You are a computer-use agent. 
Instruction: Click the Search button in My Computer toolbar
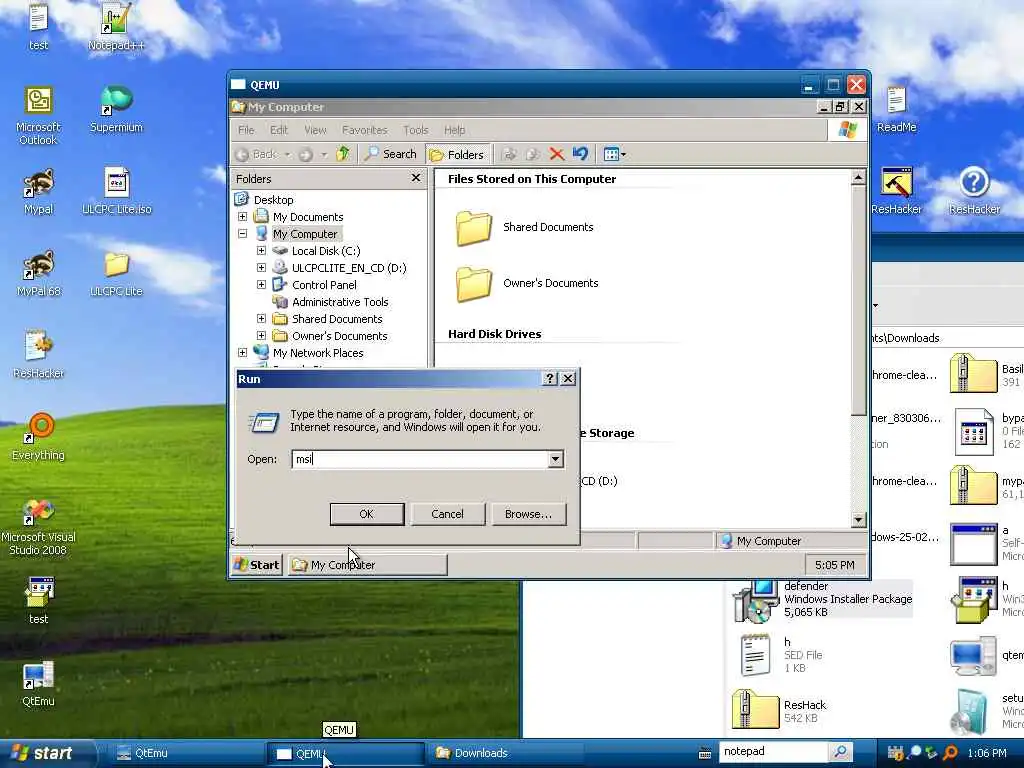[x=391, y=154]
